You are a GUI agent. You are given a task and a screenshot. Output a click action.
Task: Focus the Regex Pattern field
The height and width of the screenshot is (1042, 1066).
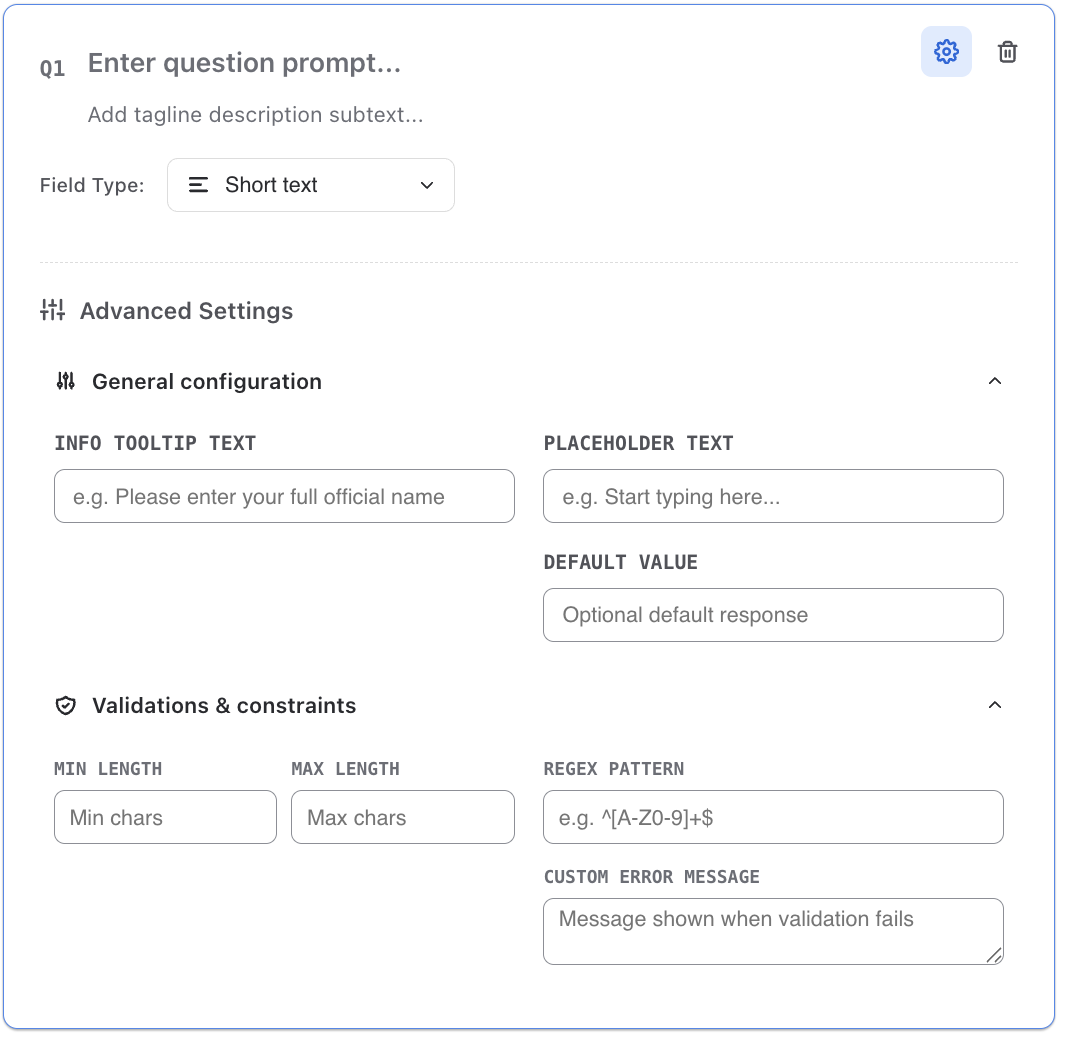pyautogui.click(x=773, y=817)
